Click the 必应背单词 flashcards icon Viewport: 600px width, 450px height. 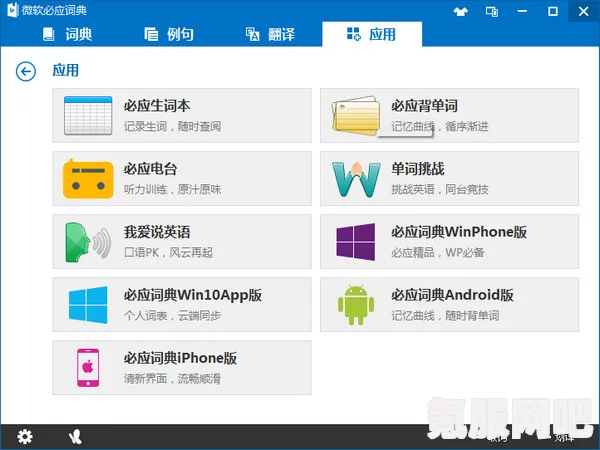coord(356,116)
